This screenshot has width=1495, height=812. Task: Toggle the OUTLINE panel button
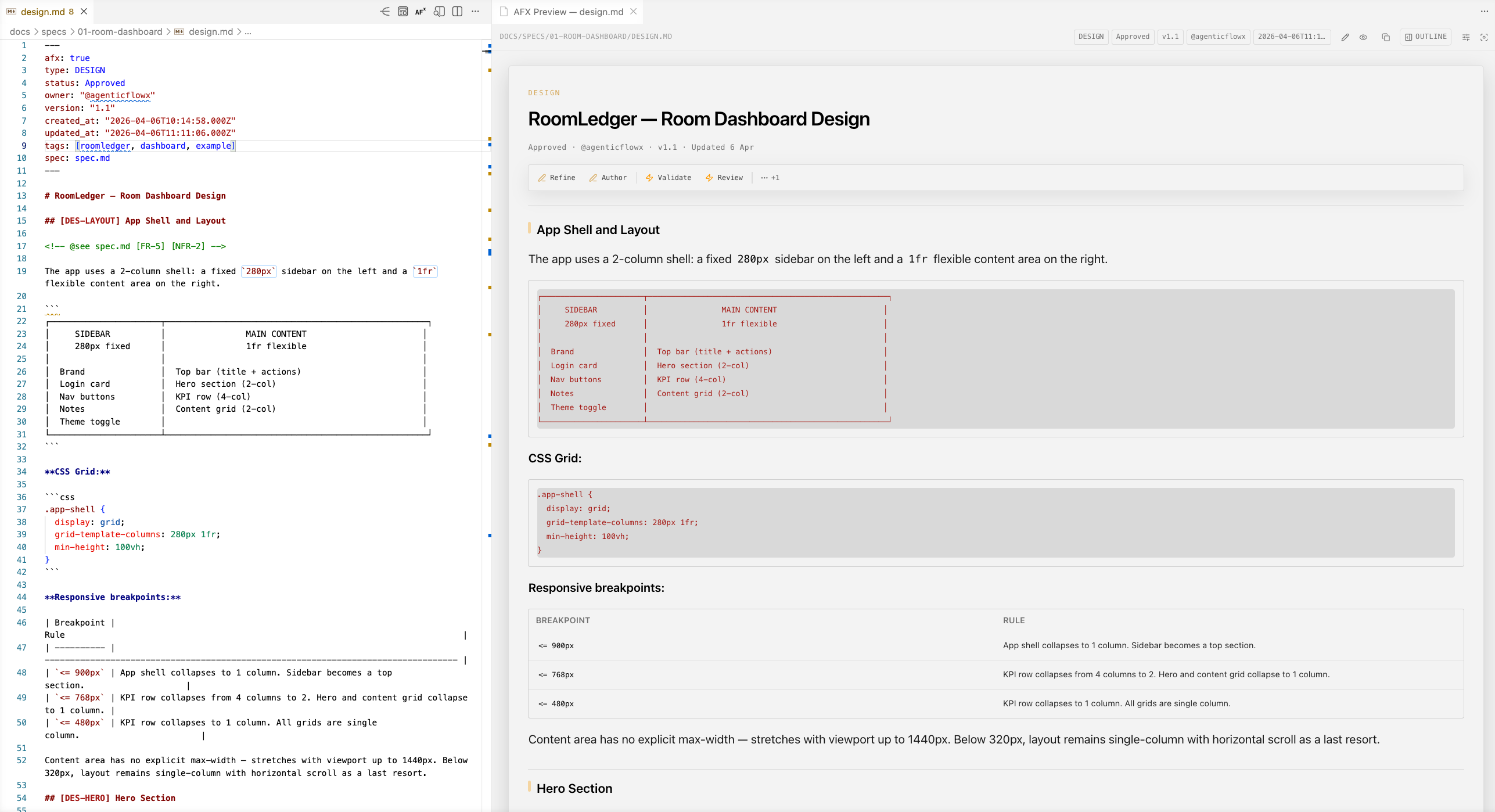click(1425, 37)
